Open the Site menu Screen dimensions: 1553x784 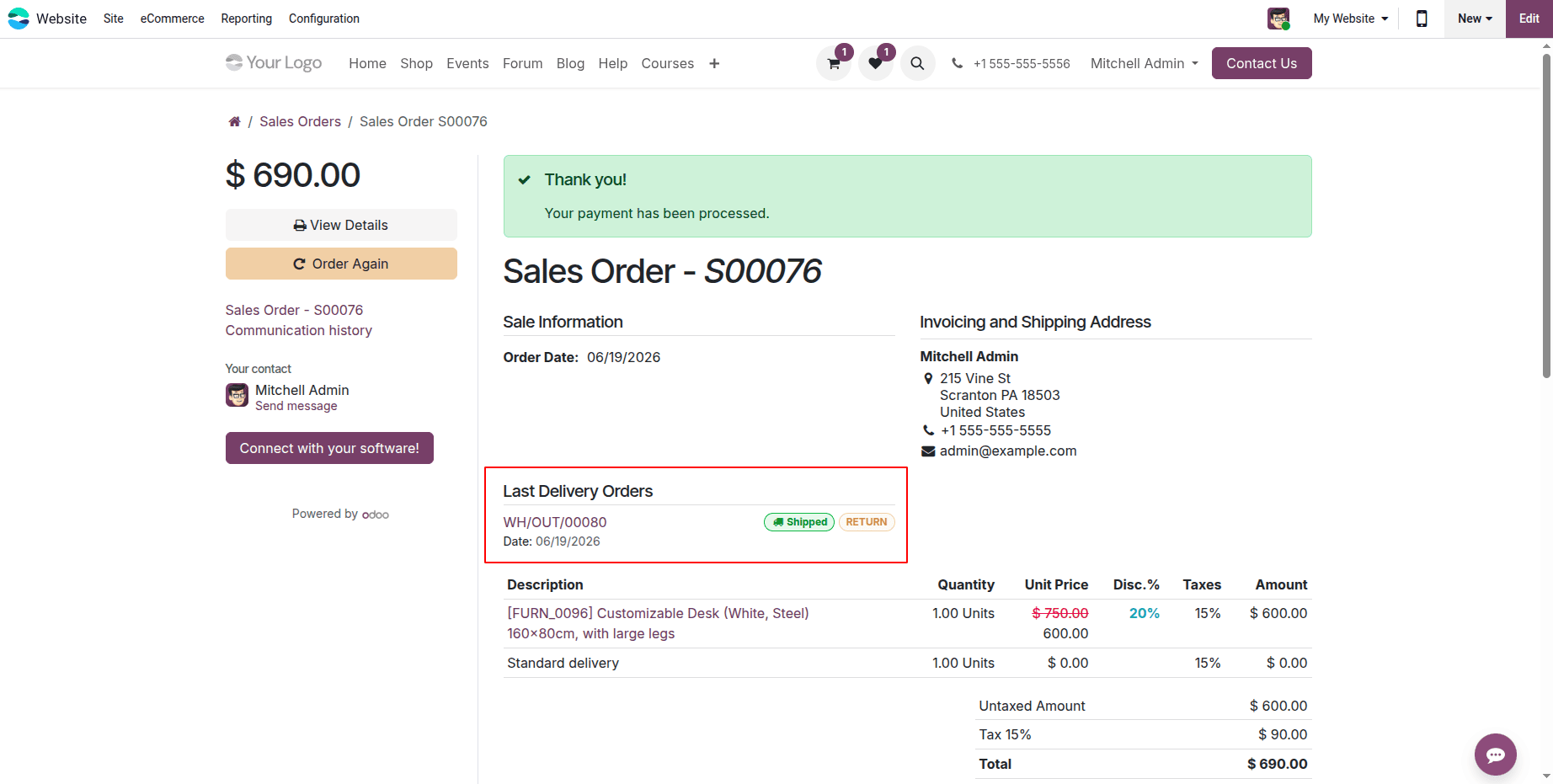(114, 19)
